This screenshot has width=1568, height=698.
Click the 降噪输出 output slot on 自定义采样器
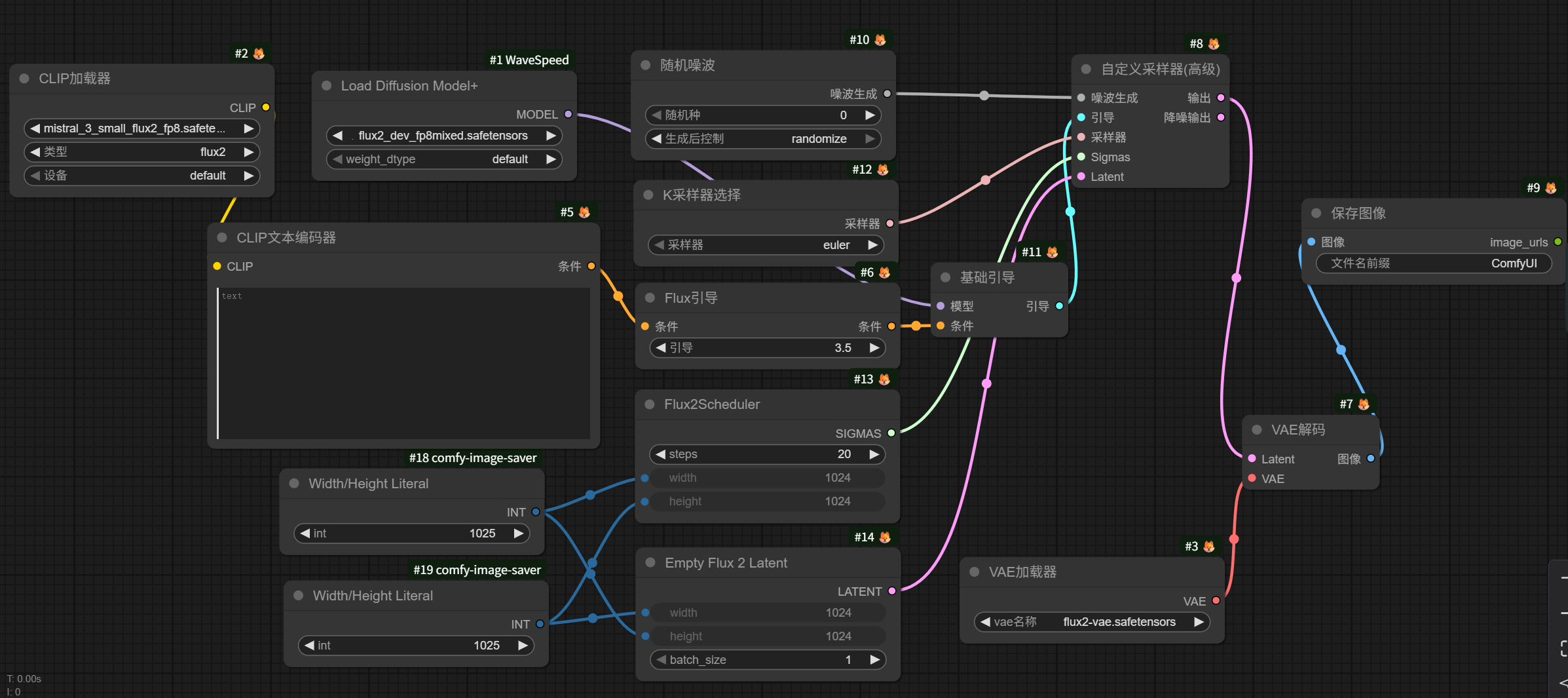tap(1221, 117)
